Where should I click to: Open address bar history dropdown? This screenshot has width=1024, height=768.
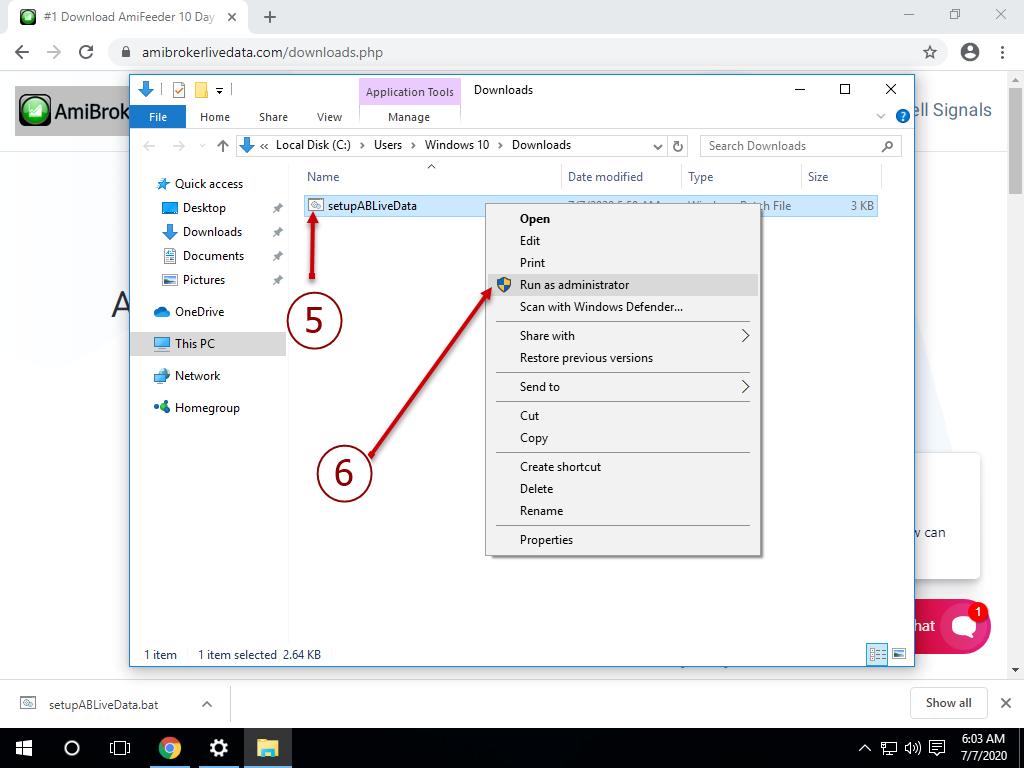point(658,146)
